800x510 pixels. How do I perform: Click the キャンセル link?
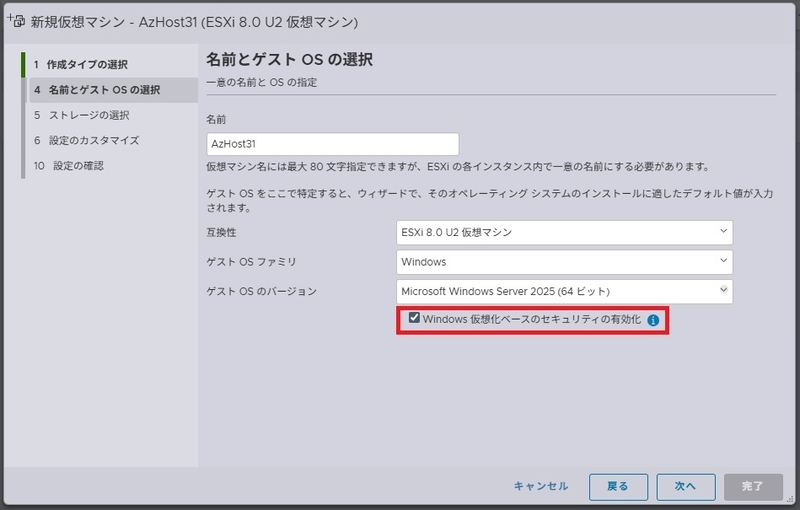(x=541, y=486)
